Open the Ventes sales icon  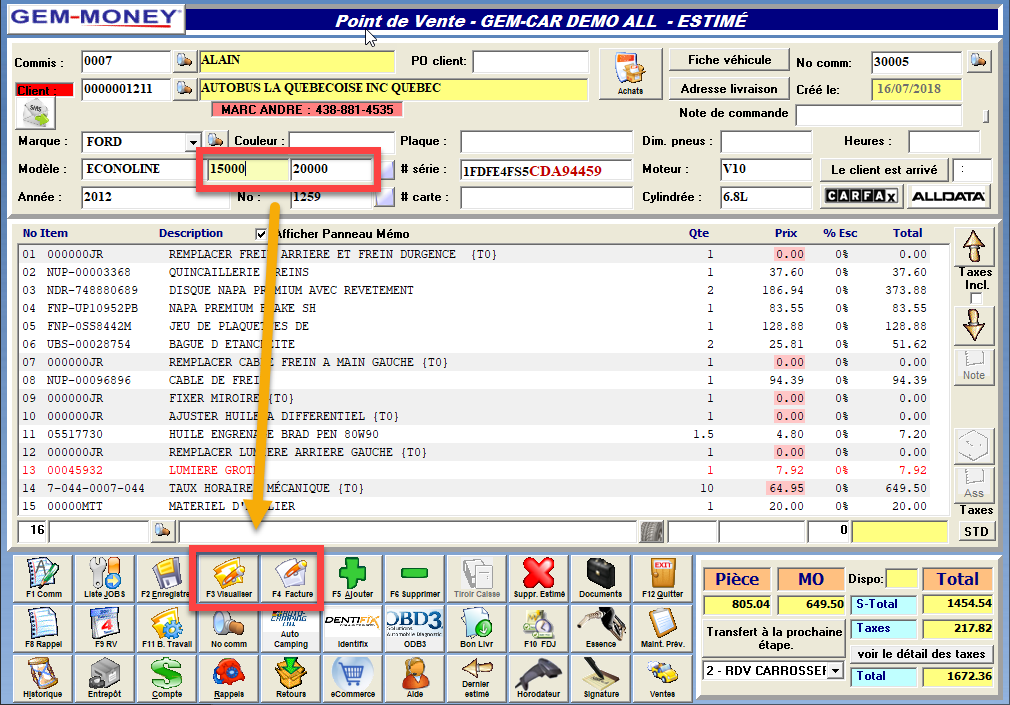point(662,677)
